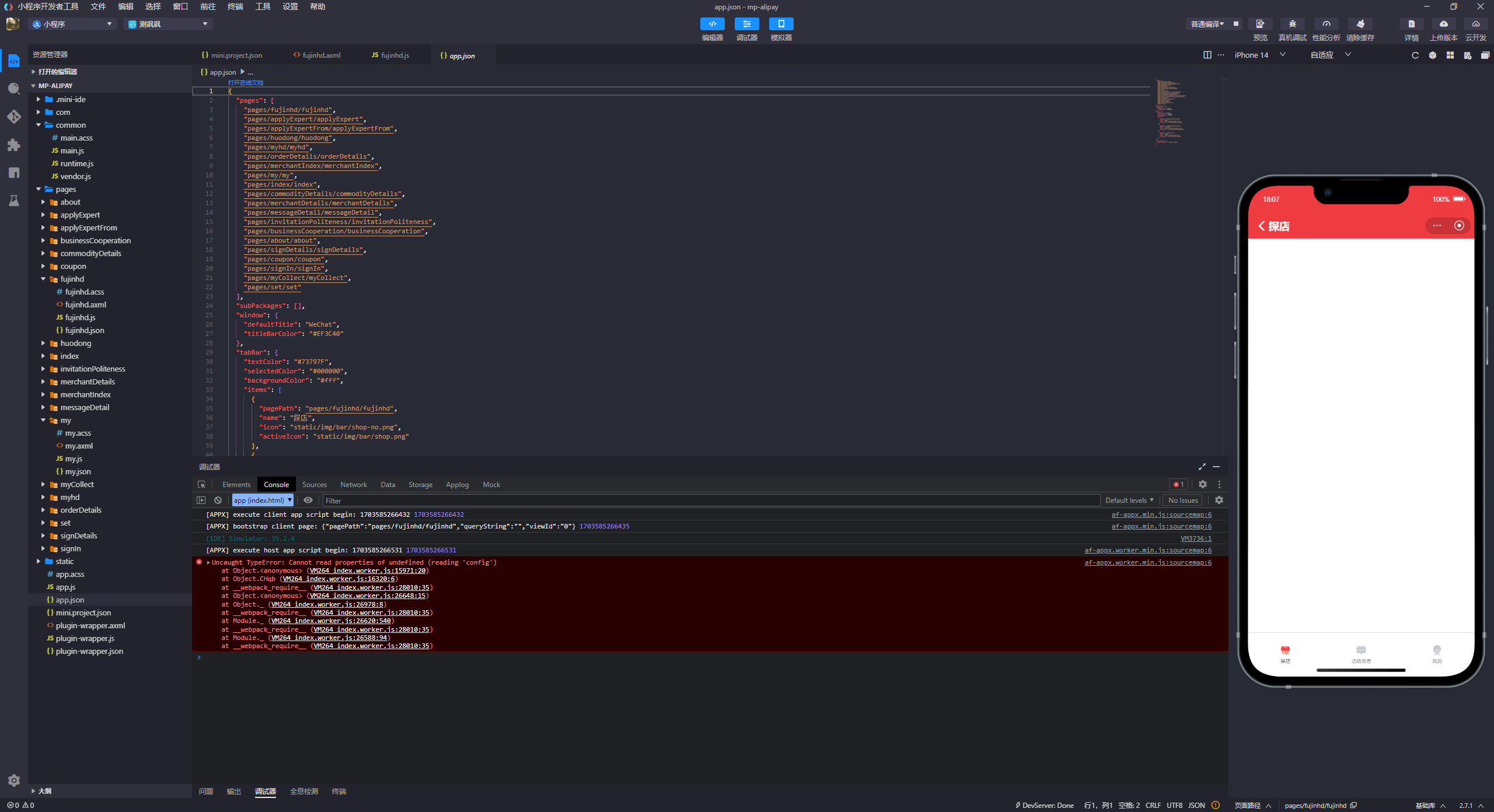Switch to the mini.project.json tab
The width and height of the screenshot is (1494, 812).
[232, 55]
